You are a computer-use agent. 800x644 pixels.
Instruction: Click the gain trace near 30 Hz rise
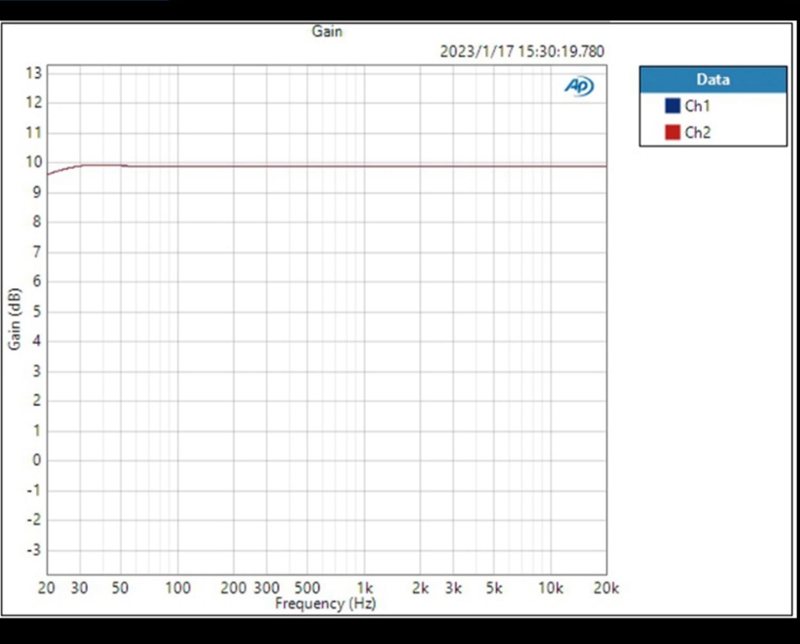pyautogui.click(x=80, y=166)
